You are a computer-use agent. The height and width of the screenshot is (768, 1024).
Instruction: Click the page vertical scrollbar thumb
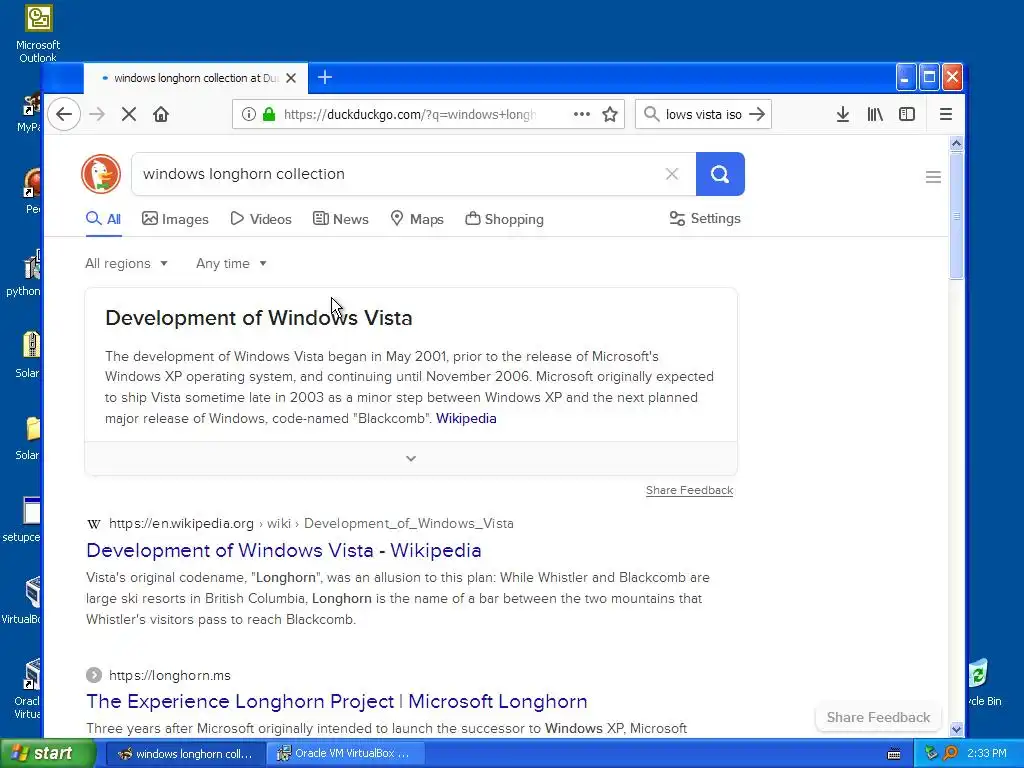[x=956, y=216]
